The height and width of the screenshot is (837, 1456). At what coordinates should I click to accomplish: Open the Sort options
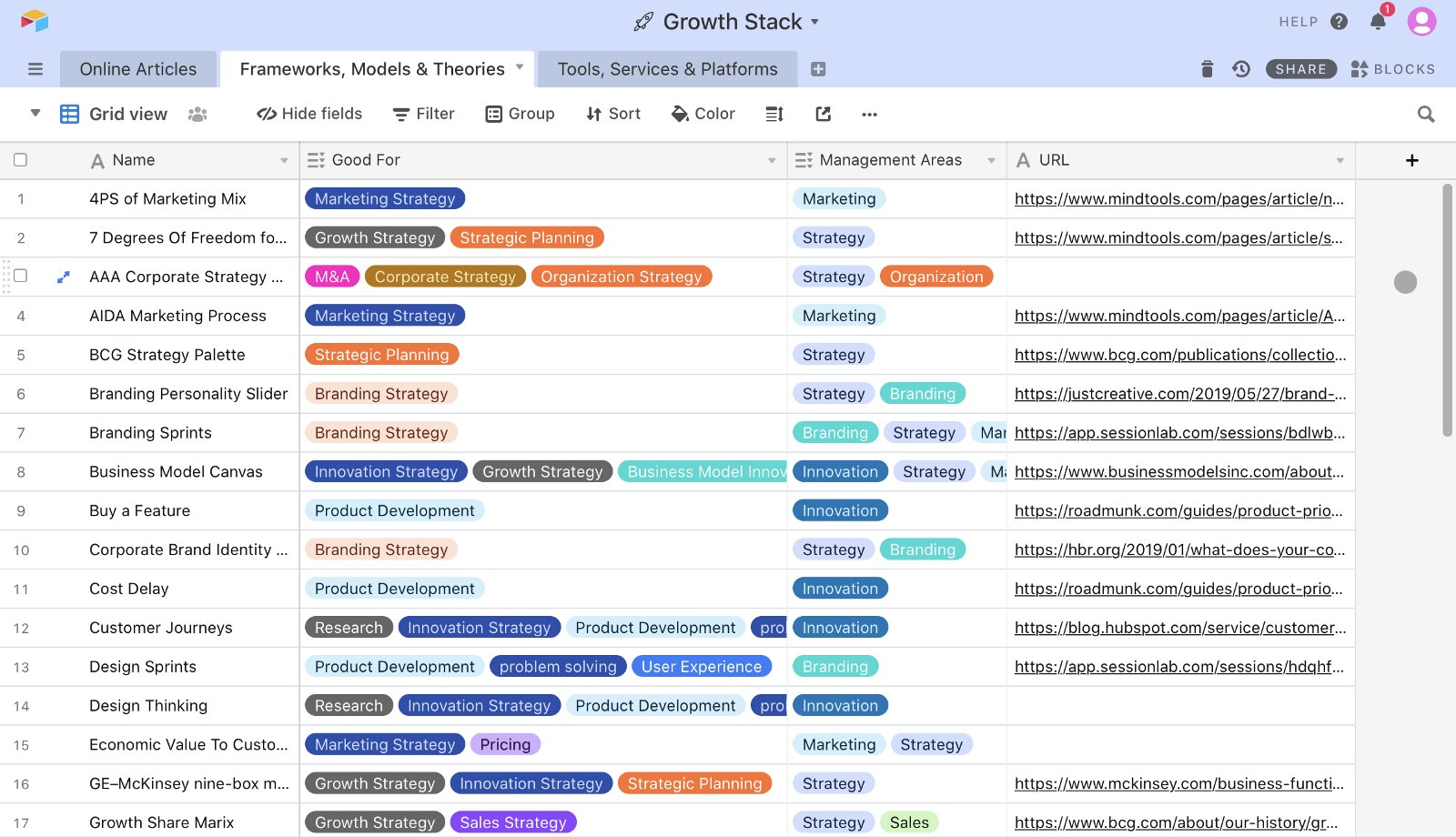pyautogui.click(x=613, y=114)
